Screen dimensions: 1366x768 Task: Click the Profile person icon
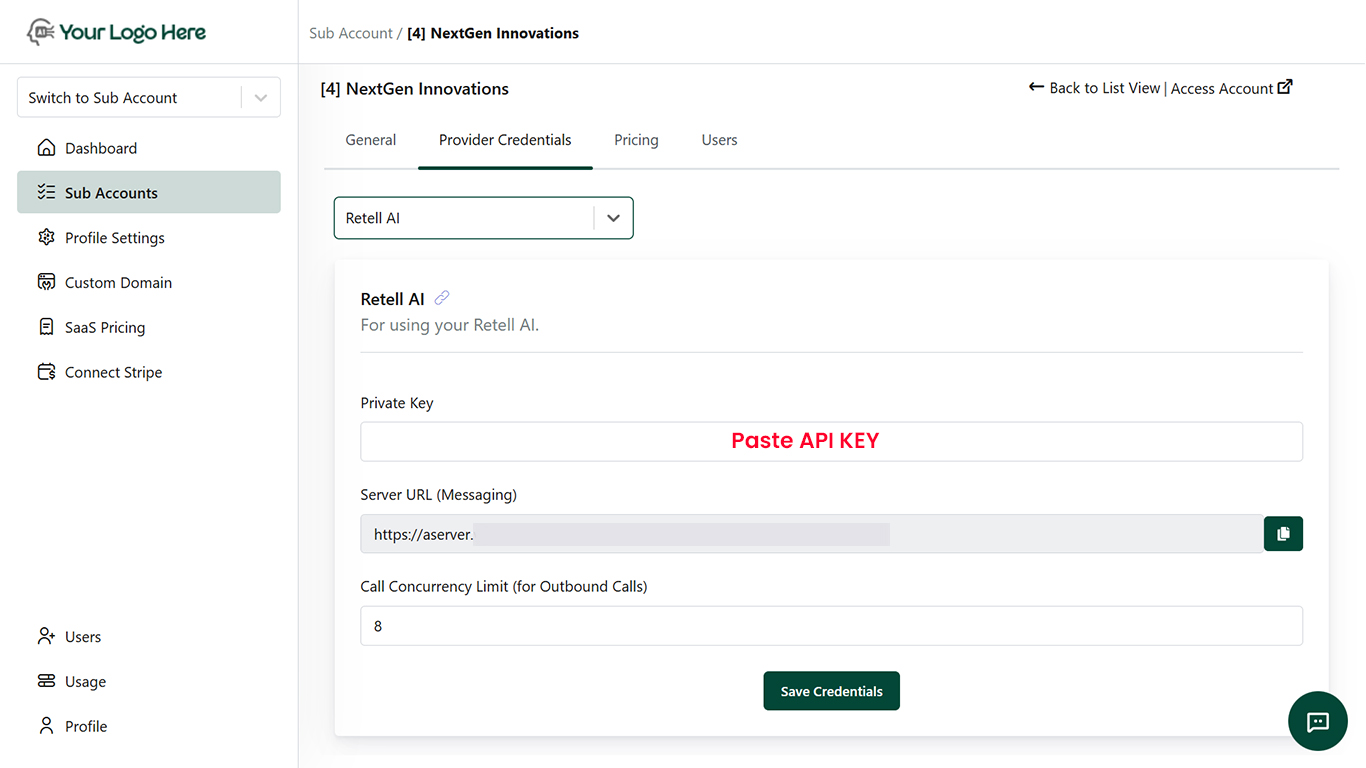[x=46, y=726]
